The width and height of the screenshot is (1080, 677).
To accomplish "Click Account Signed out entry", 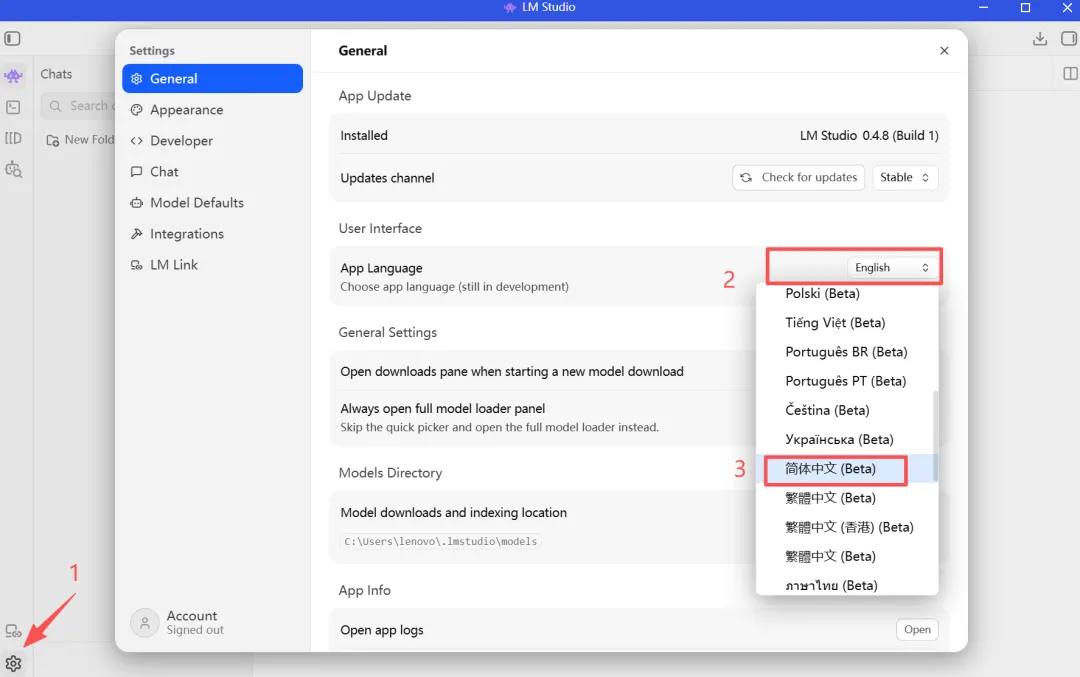I will pos(178,623).
